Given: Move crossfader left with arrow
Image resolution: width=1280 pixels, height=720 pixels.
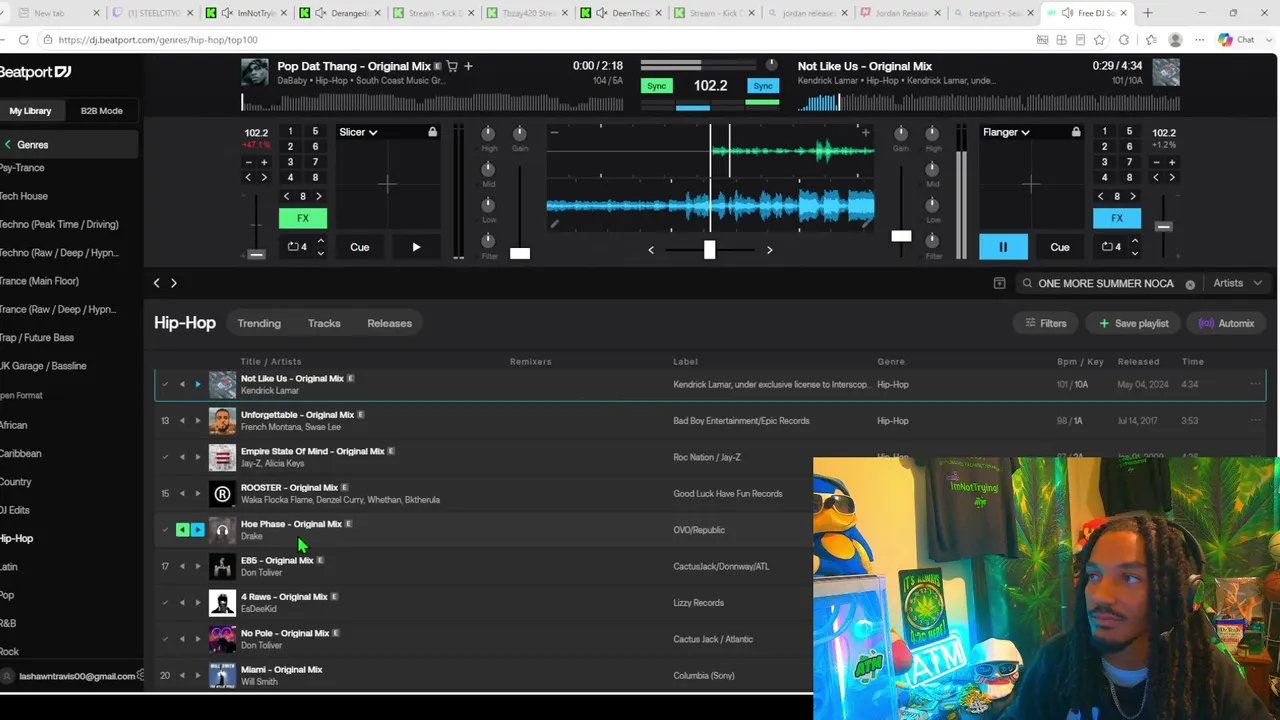Looking at the screenshot, I should tap(651, 250).
